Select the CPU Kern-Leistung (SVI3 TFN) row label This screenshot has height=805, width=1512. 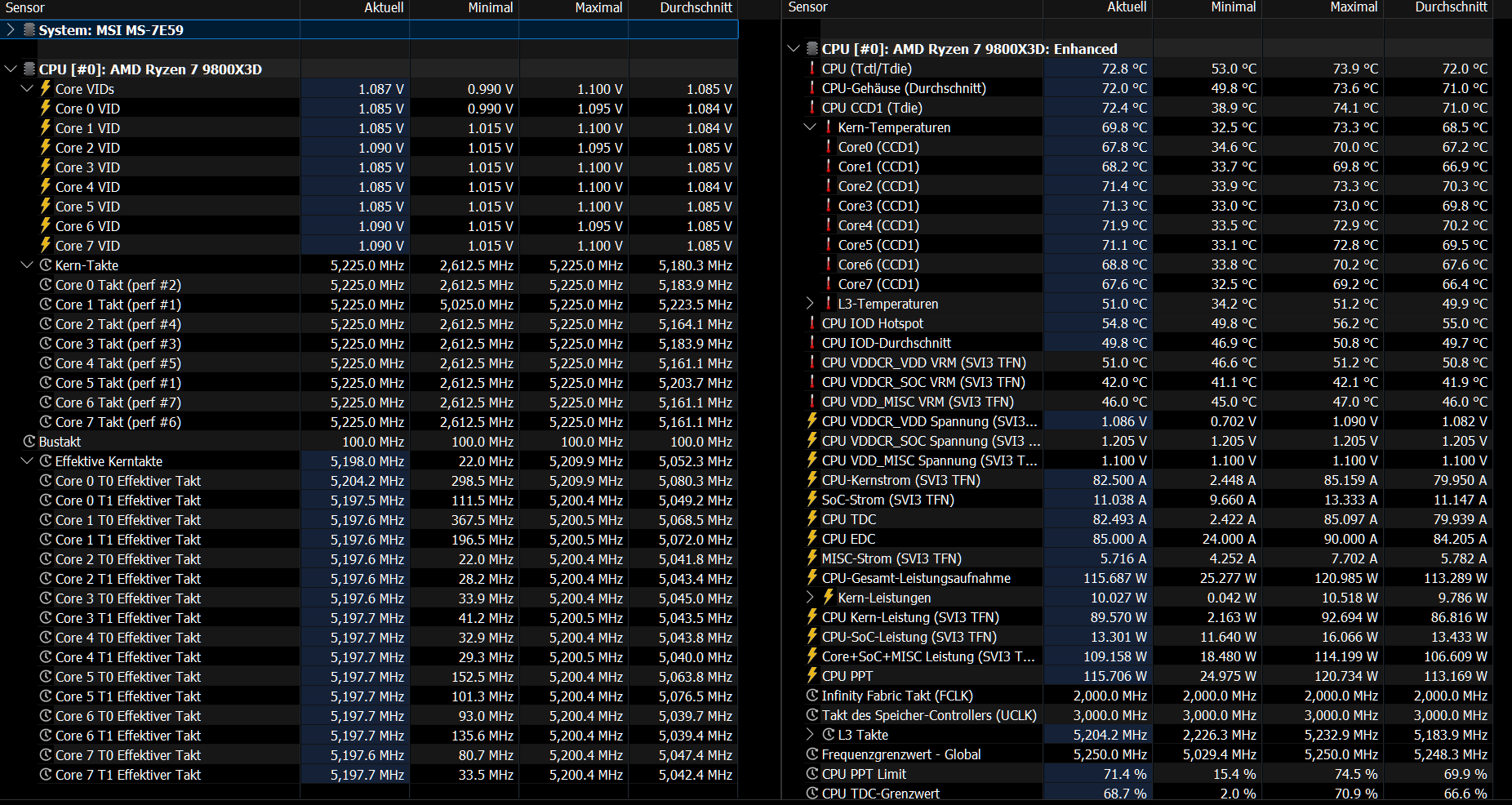tap(910, 617)
